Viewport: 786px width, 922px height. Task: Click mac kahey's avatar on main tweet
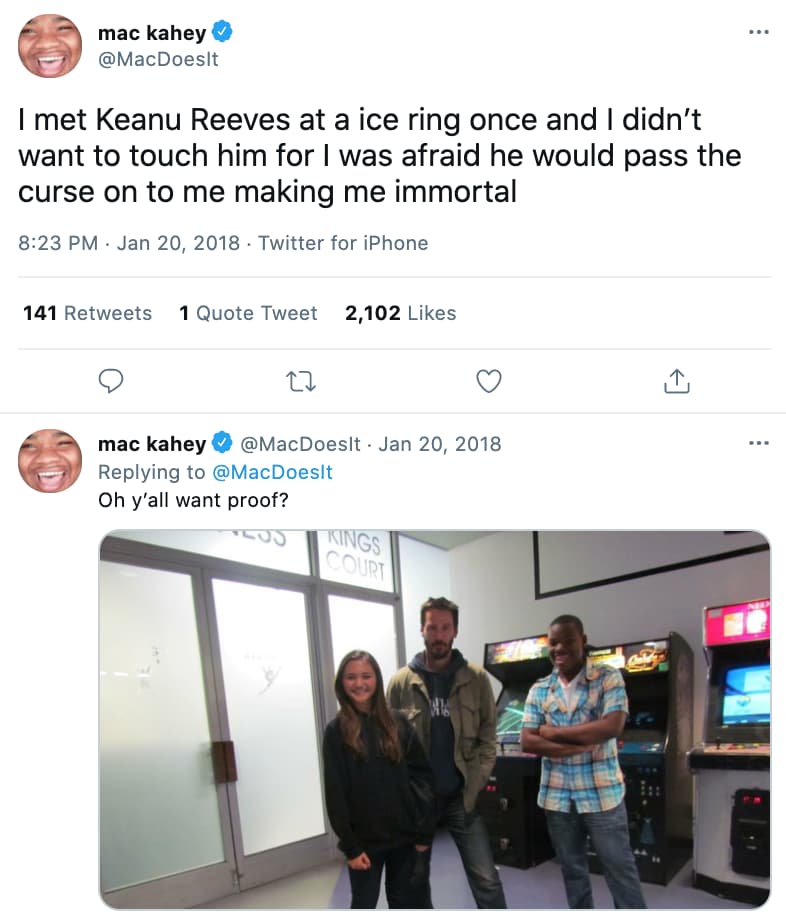coord(50,46)
